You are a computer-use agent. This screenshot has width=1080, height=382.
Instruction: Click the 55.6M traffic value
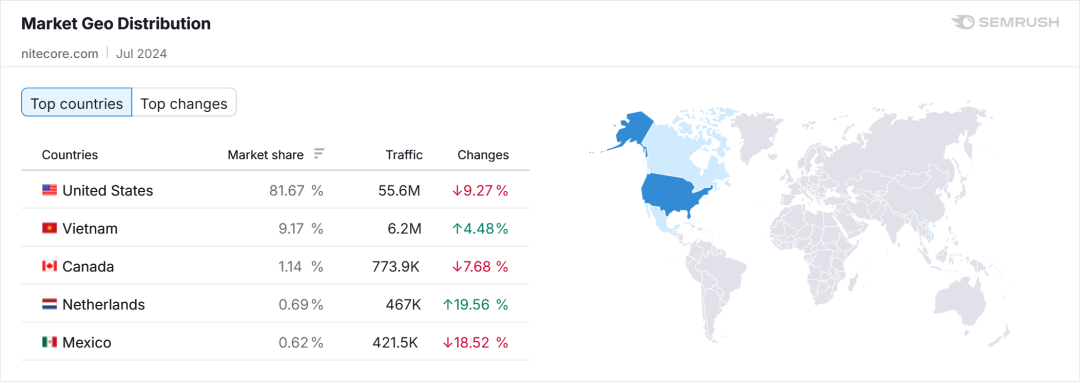tap(399, 191)
